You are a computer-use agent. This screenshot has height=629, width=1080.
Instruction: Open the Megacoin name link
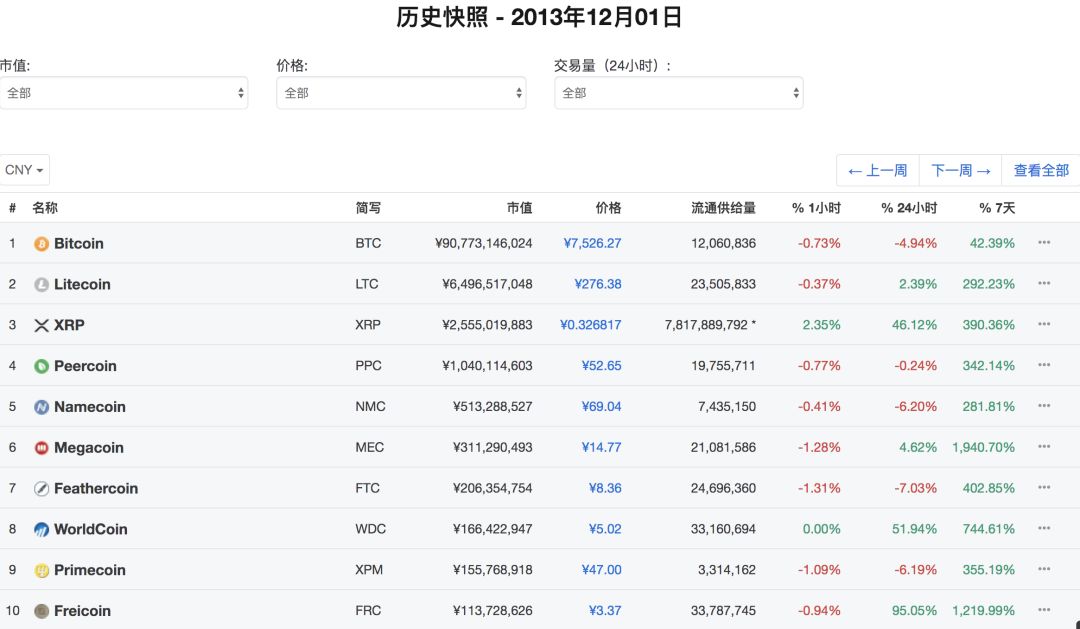click(89, 448)
